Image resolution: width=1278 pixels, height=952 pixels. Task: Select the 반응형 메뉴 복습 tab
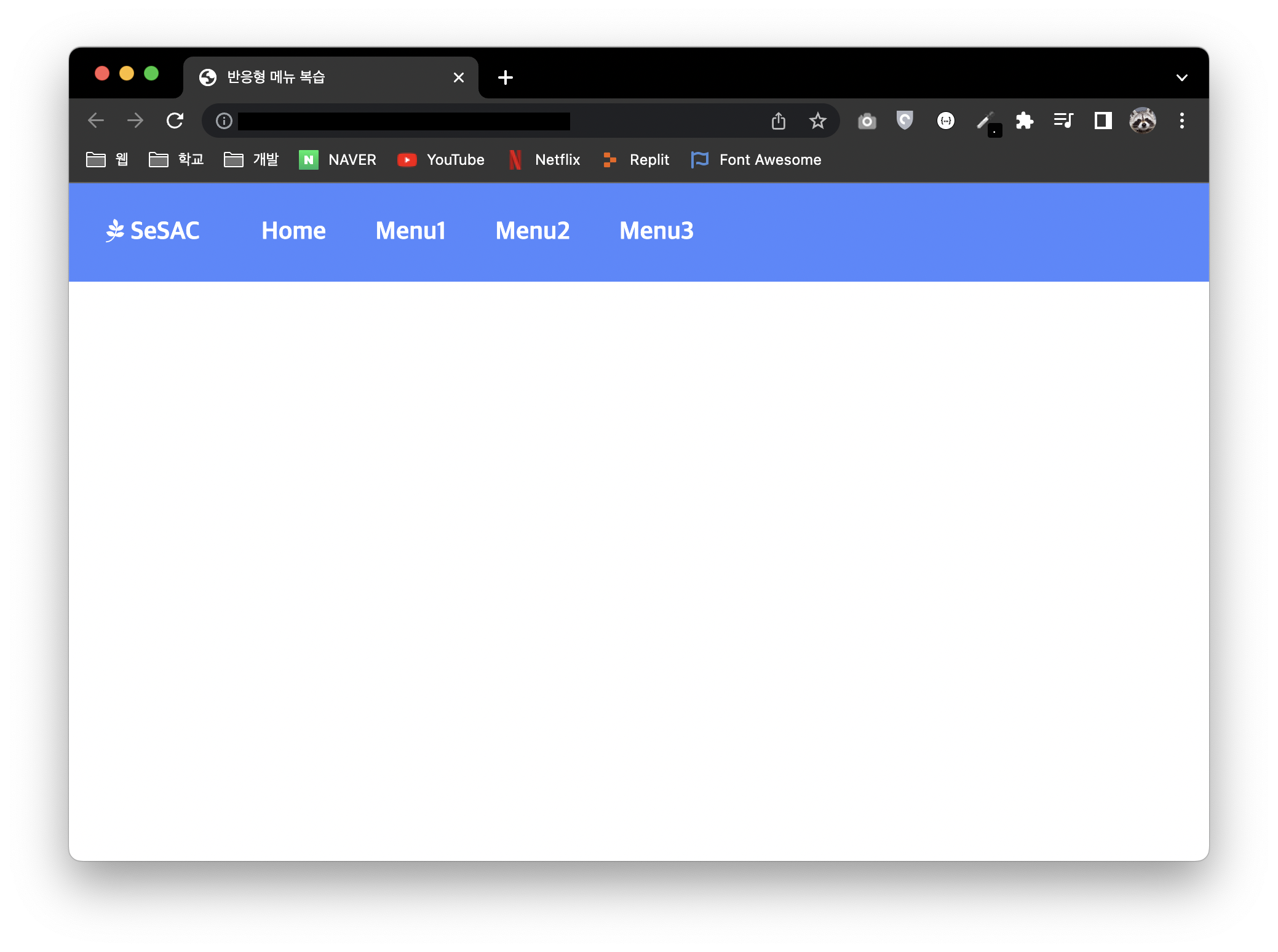[x=320, y=77]
